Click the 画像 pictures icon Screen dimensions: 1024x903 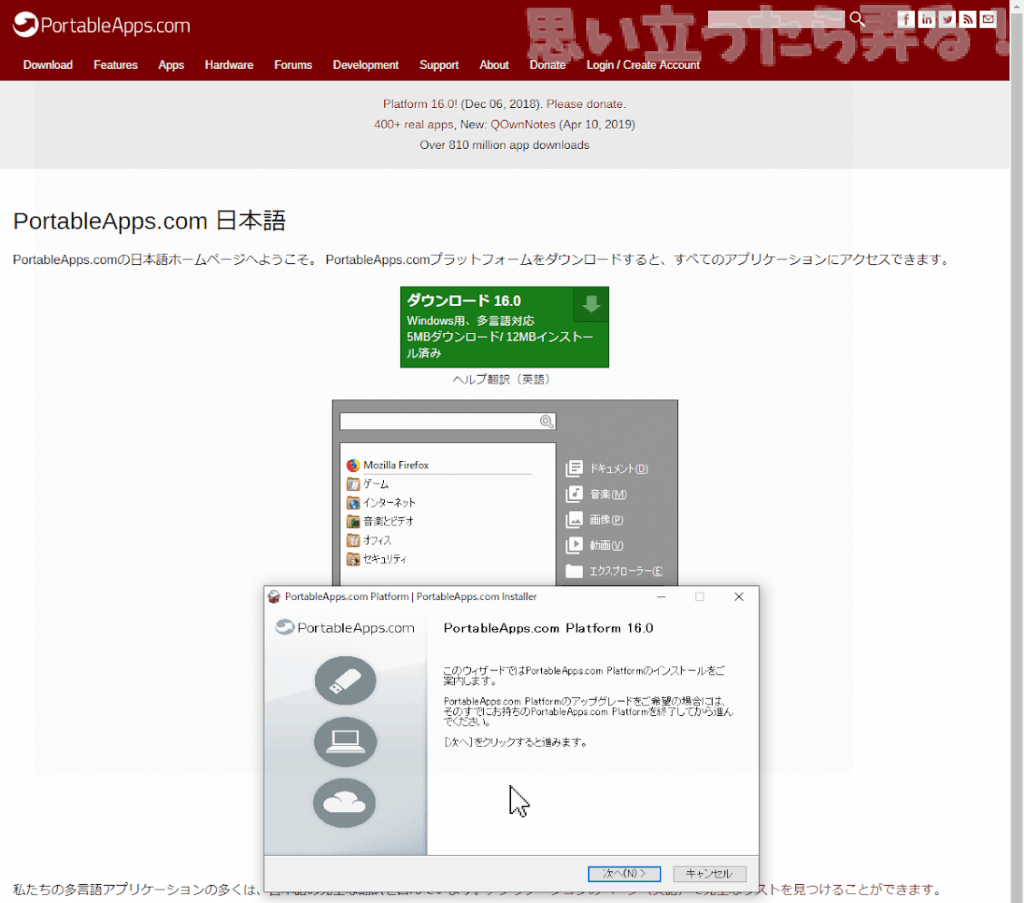574,519
